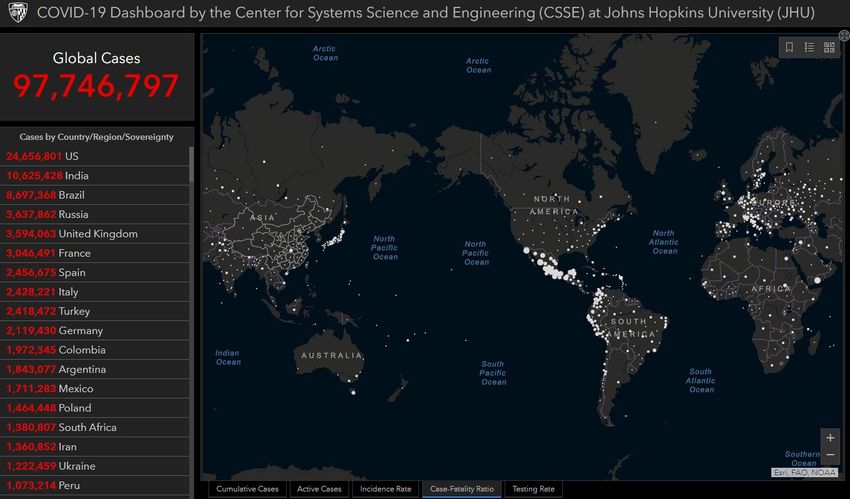Select the US row in the country list
850x499 pixels.
[x=94, y=156]
